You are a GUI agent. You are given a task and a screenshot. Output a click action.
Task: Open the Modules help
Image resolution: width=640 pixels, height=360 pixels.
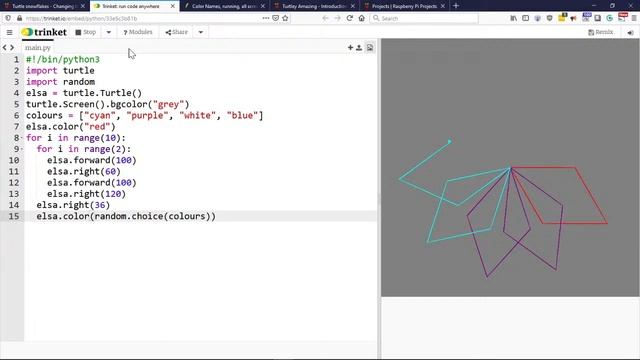(138, 32)
